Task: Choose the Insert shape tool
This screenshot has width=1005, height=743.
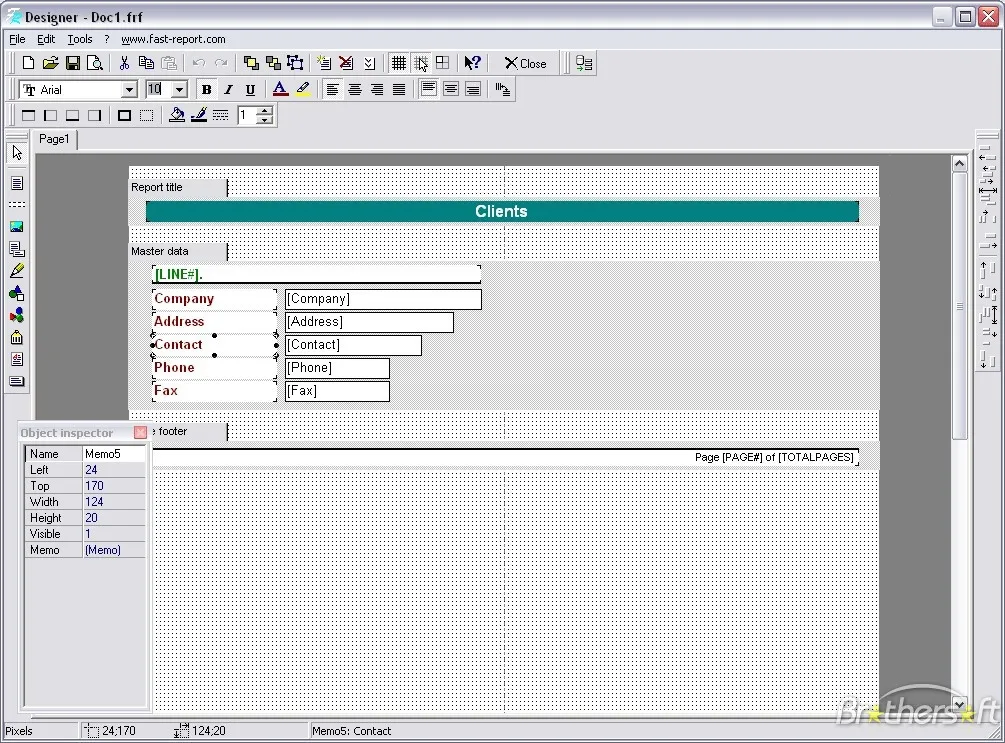Action: click(17, 294)
